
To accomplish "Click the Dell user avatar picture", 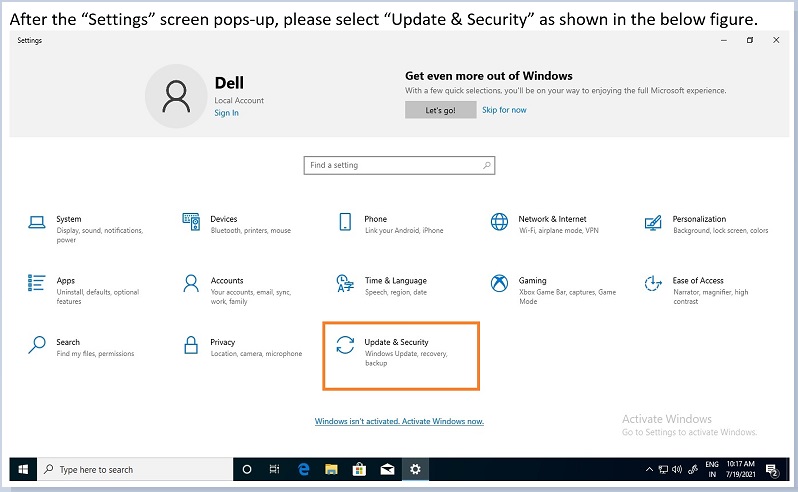I will [176, 96].
